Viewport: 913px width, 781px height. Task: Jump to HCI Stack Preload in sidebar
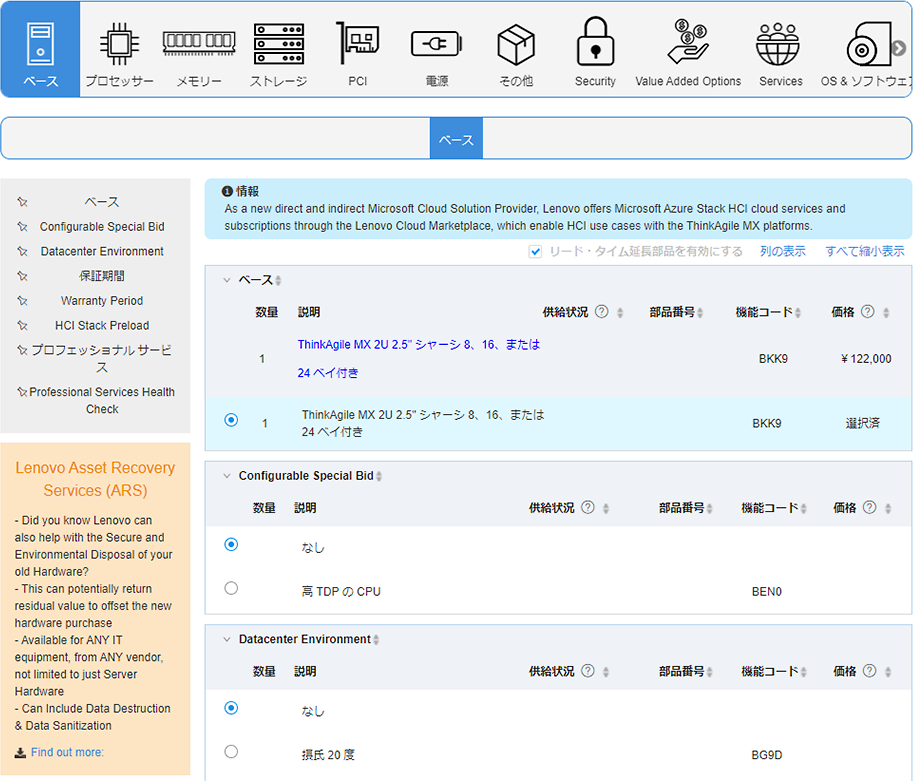pos(102,325)
